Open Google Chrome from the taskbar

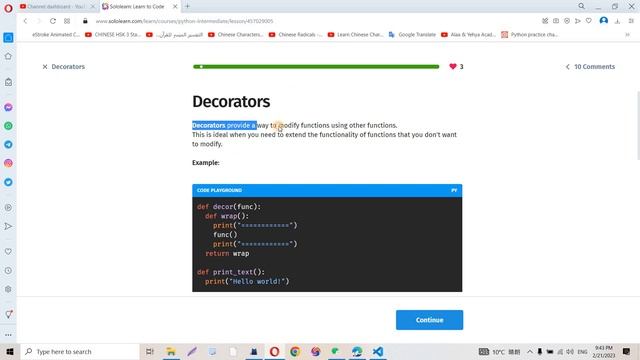[x=295, y=351]
